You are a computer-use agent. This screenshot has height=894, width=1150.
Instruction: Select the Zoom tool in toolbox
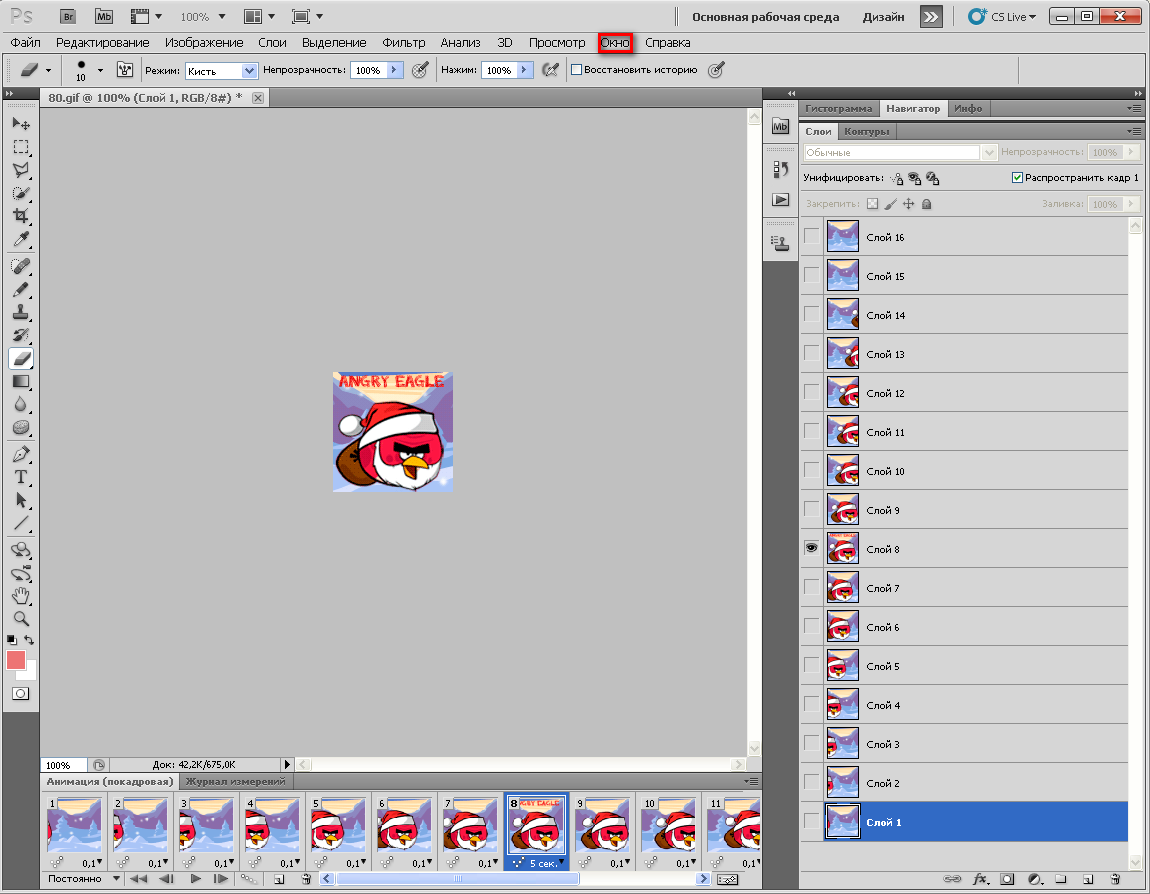(20, 618)
